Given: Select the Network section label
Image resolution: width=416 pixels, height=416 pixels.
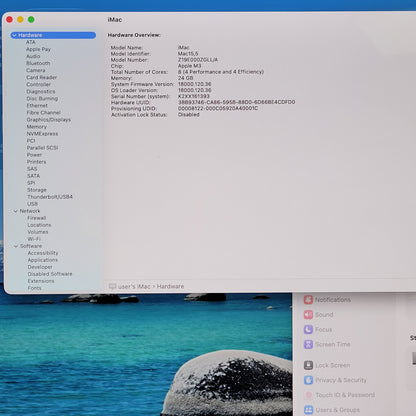Looking at the screenshot, I should (30, 211).
